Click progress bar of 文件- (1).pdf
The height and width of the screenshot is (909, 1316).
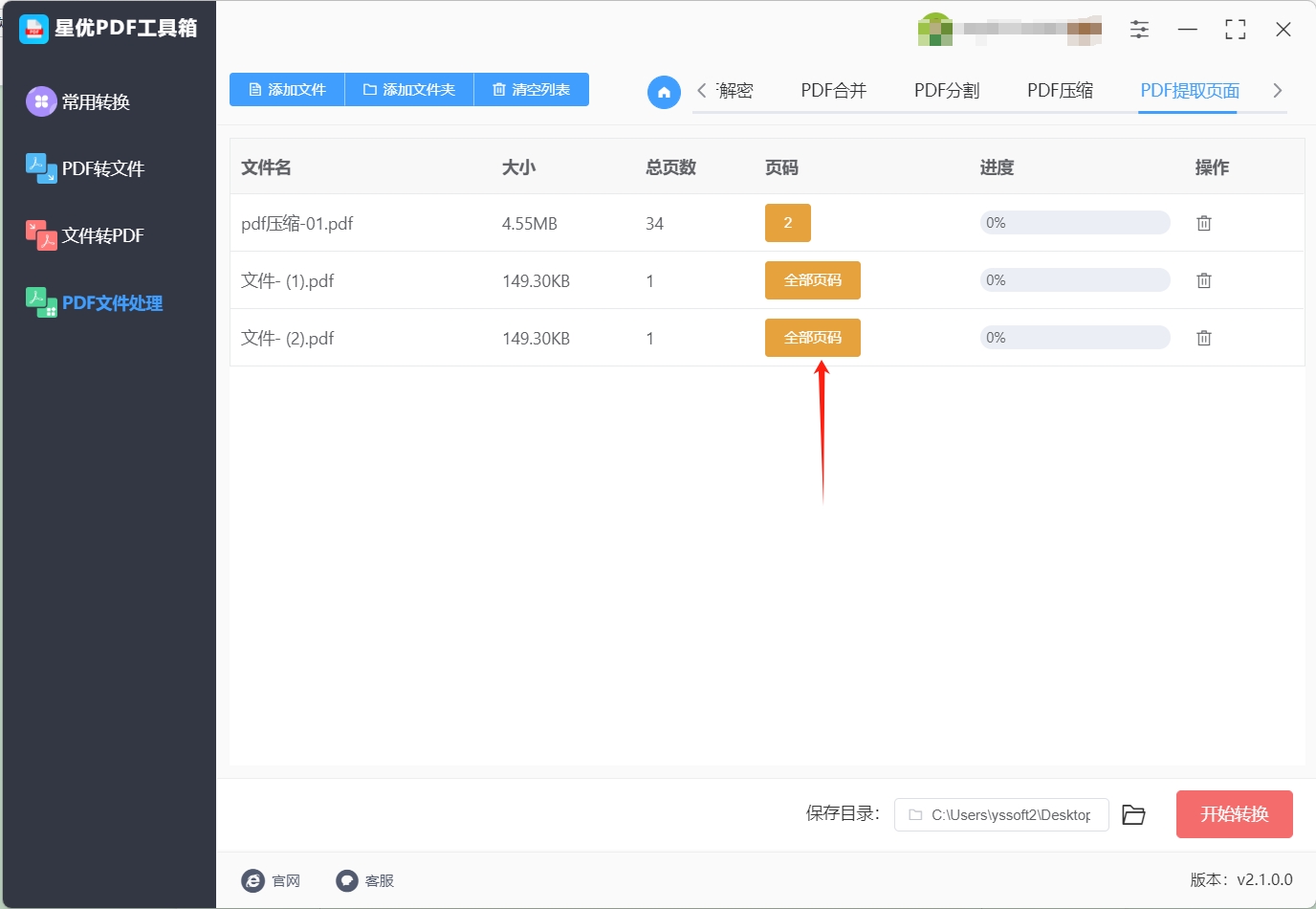click(x=1075, y=280)
